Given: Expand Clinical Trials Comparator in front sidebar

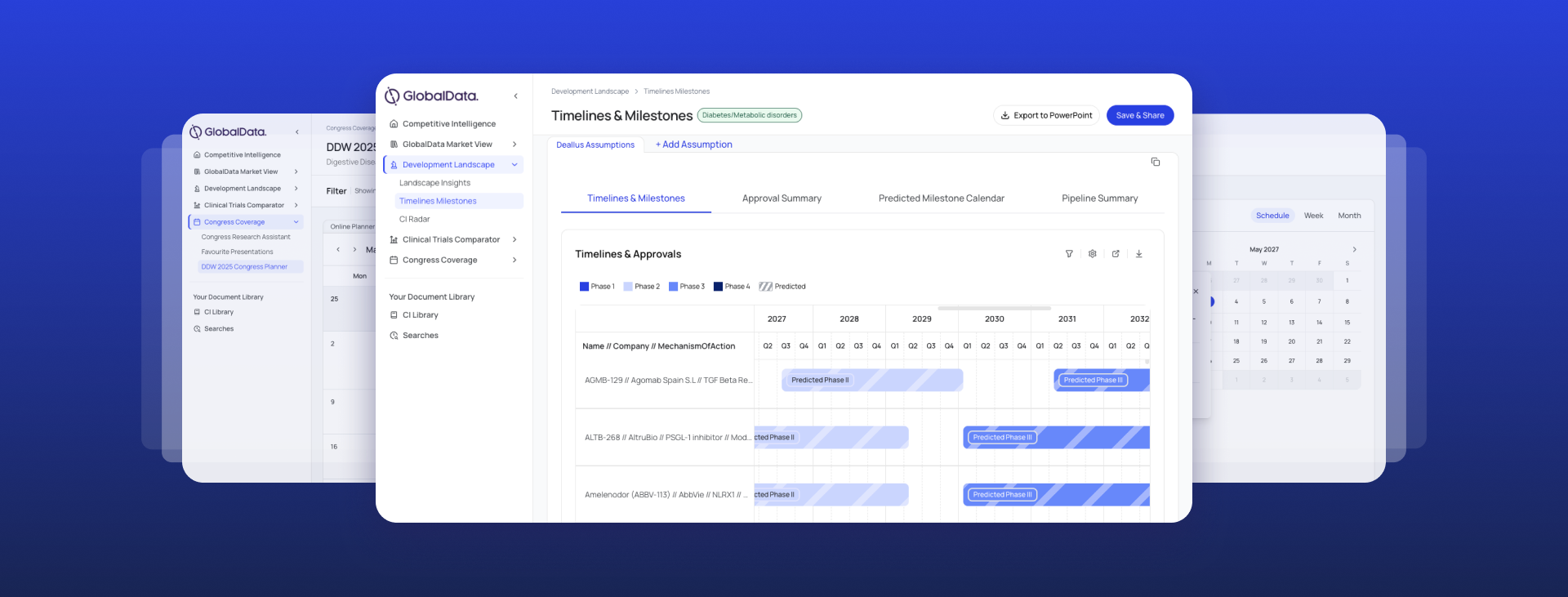Looking at the screenshot, I should click(x=514, y=240).
